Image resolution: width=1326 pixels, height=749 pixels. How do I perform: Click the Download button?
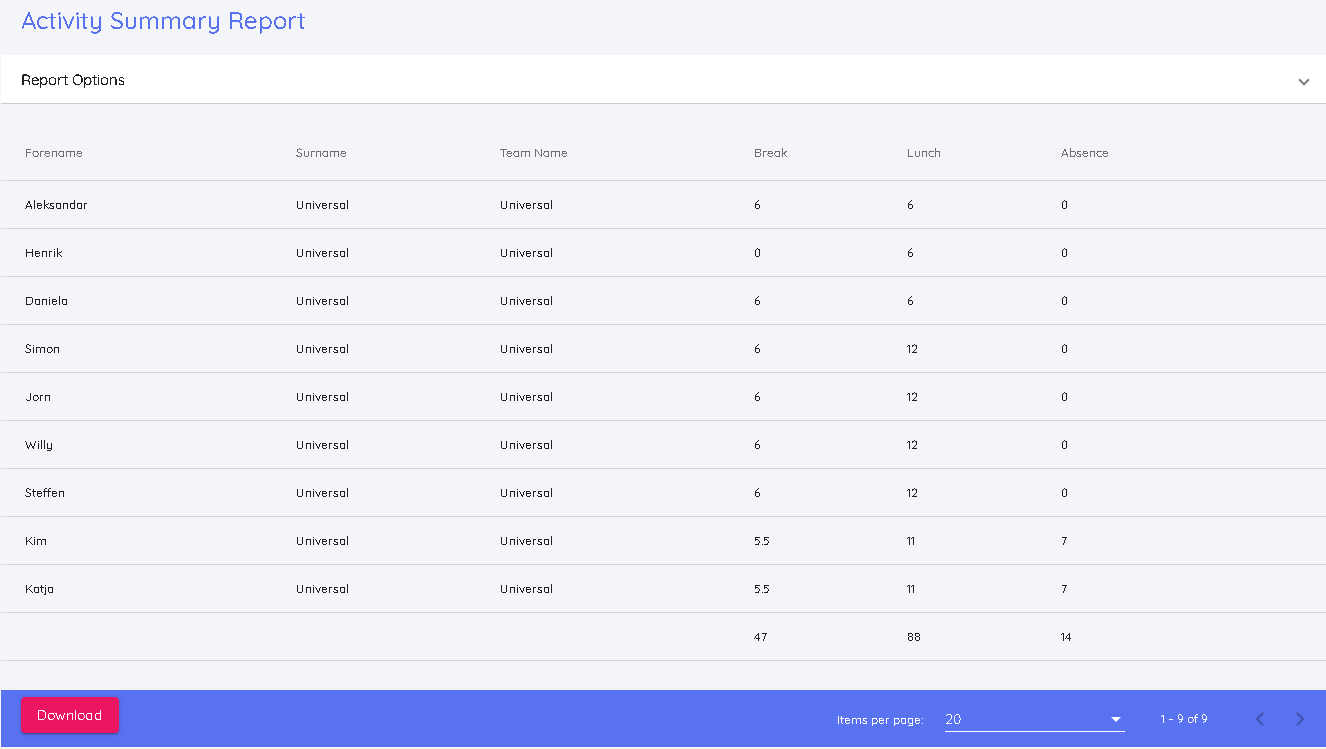tap(70, 715)
